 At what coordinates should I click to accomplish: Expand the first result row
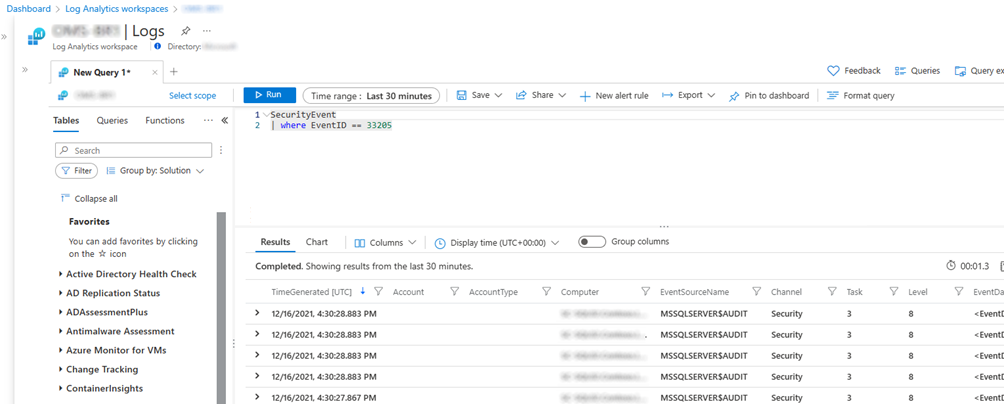pos(257,313)
